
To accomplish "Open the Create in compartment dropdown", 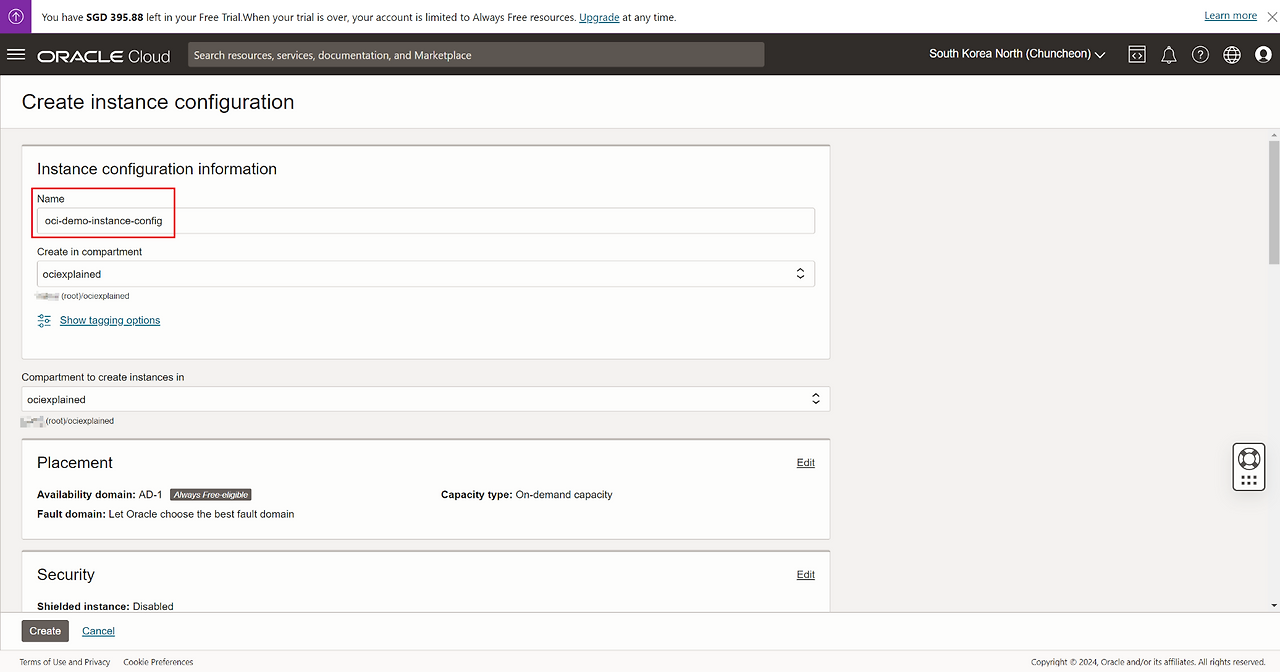I will point(425,274).
